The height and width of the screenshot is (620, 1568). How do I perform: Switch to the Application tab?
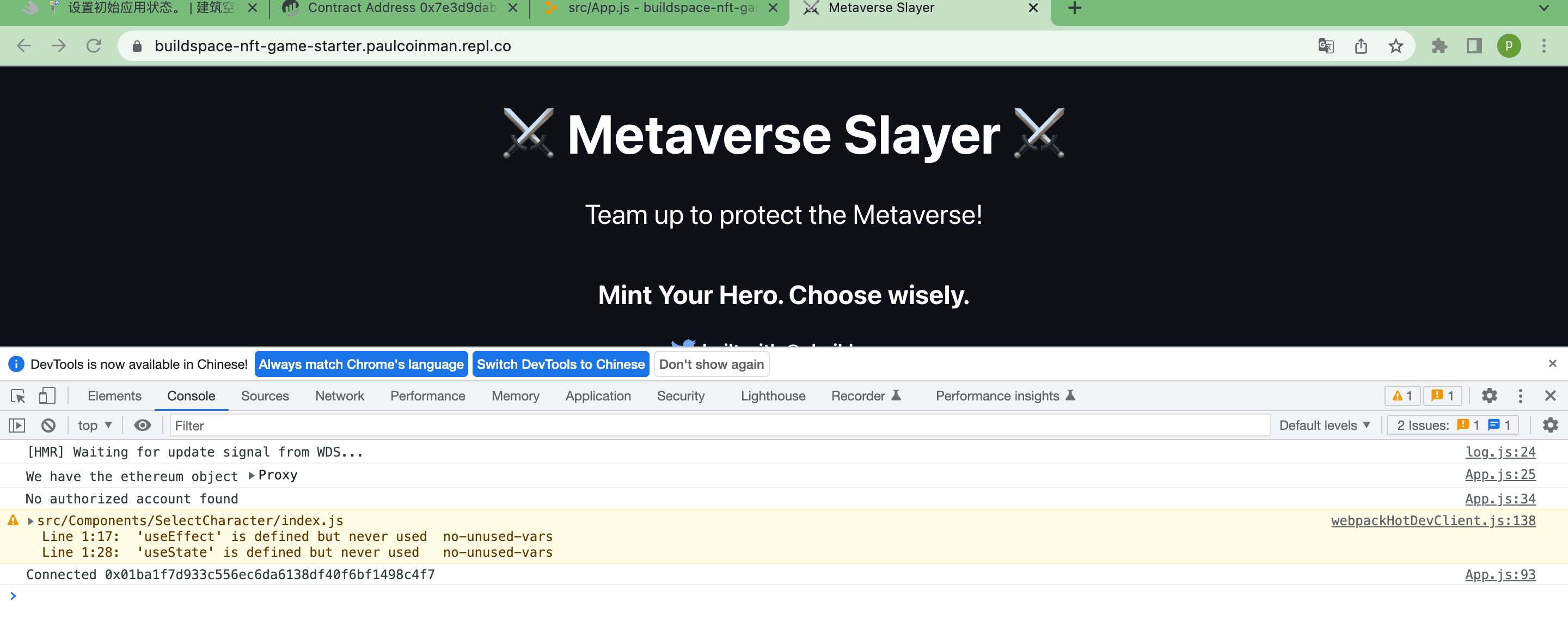598,396
